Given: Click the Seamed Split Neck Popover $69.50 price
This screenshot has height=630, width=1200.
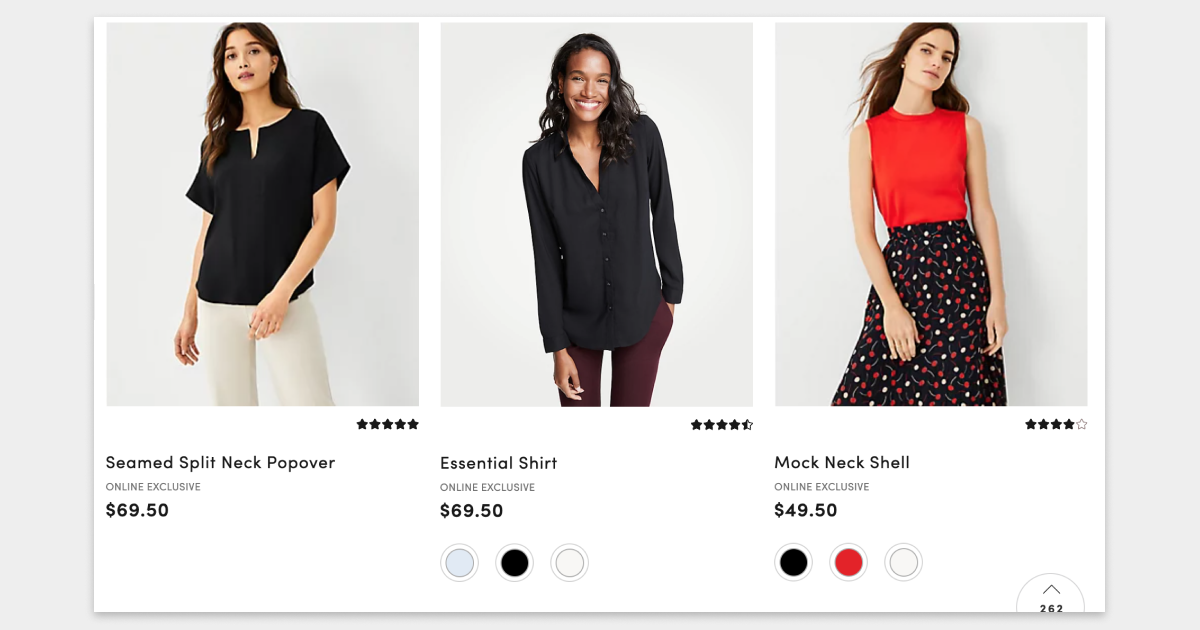Looking at the screenshot, I should click(137, 510).
